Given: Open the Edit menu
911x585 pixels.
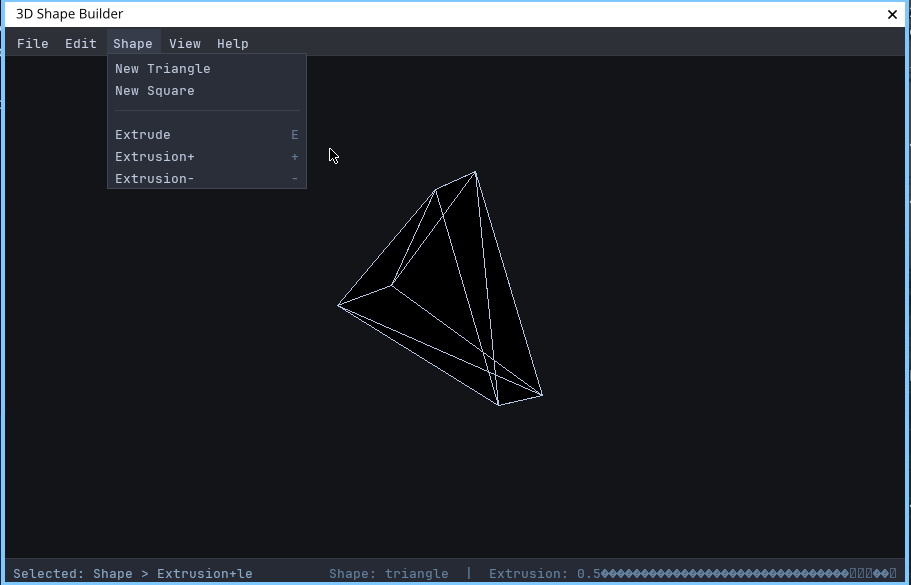Looking at the screenshot, I should coord(81,44).
